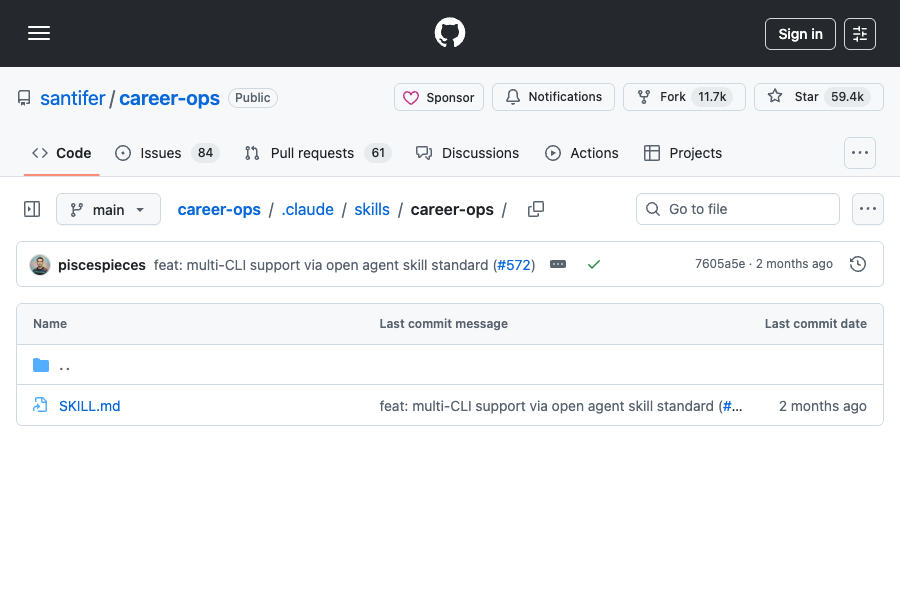Open more file options ellipsis menu

(868, 209)
